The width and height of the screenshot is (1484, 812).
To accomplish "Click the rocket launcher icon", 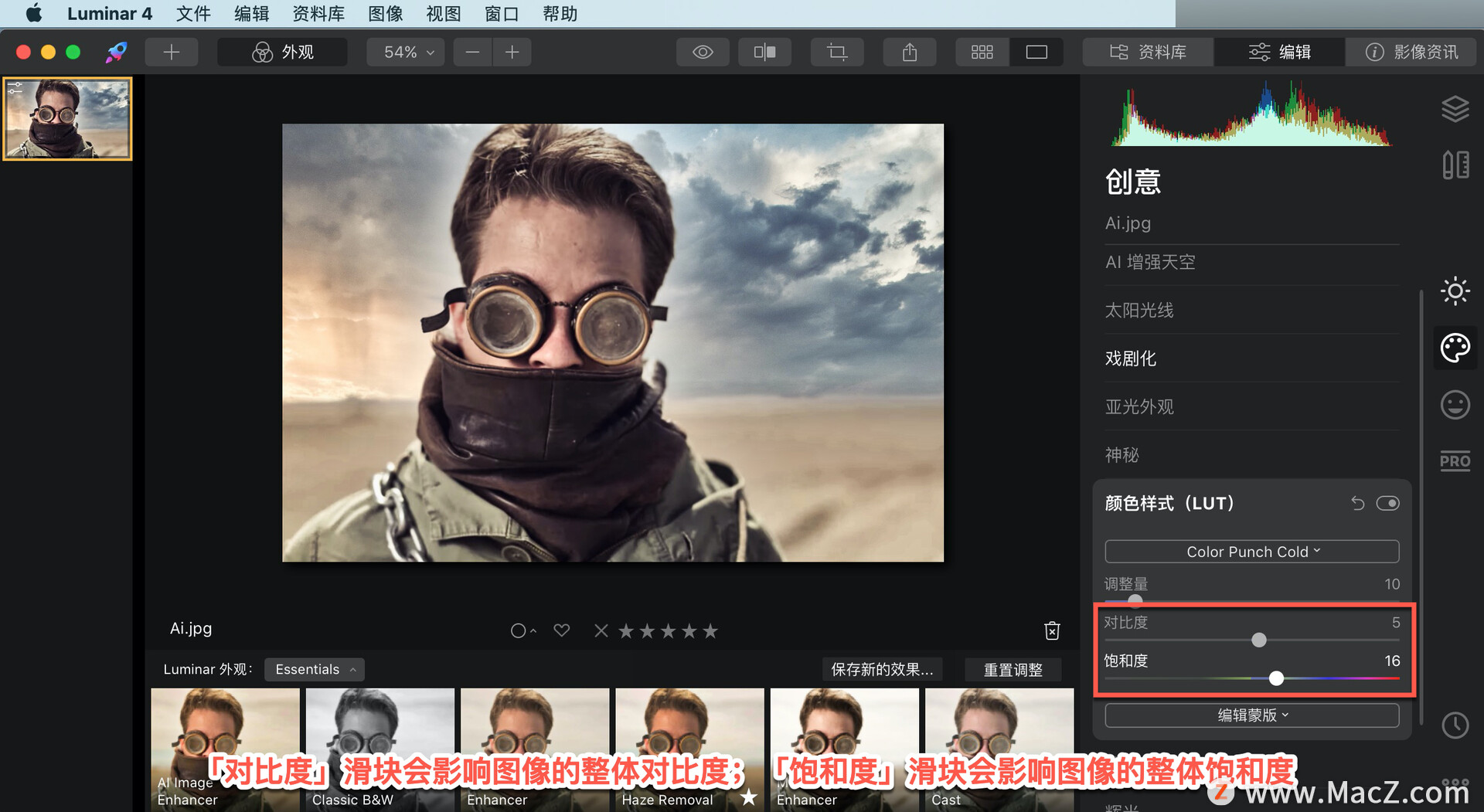I will tap(117, 52).
